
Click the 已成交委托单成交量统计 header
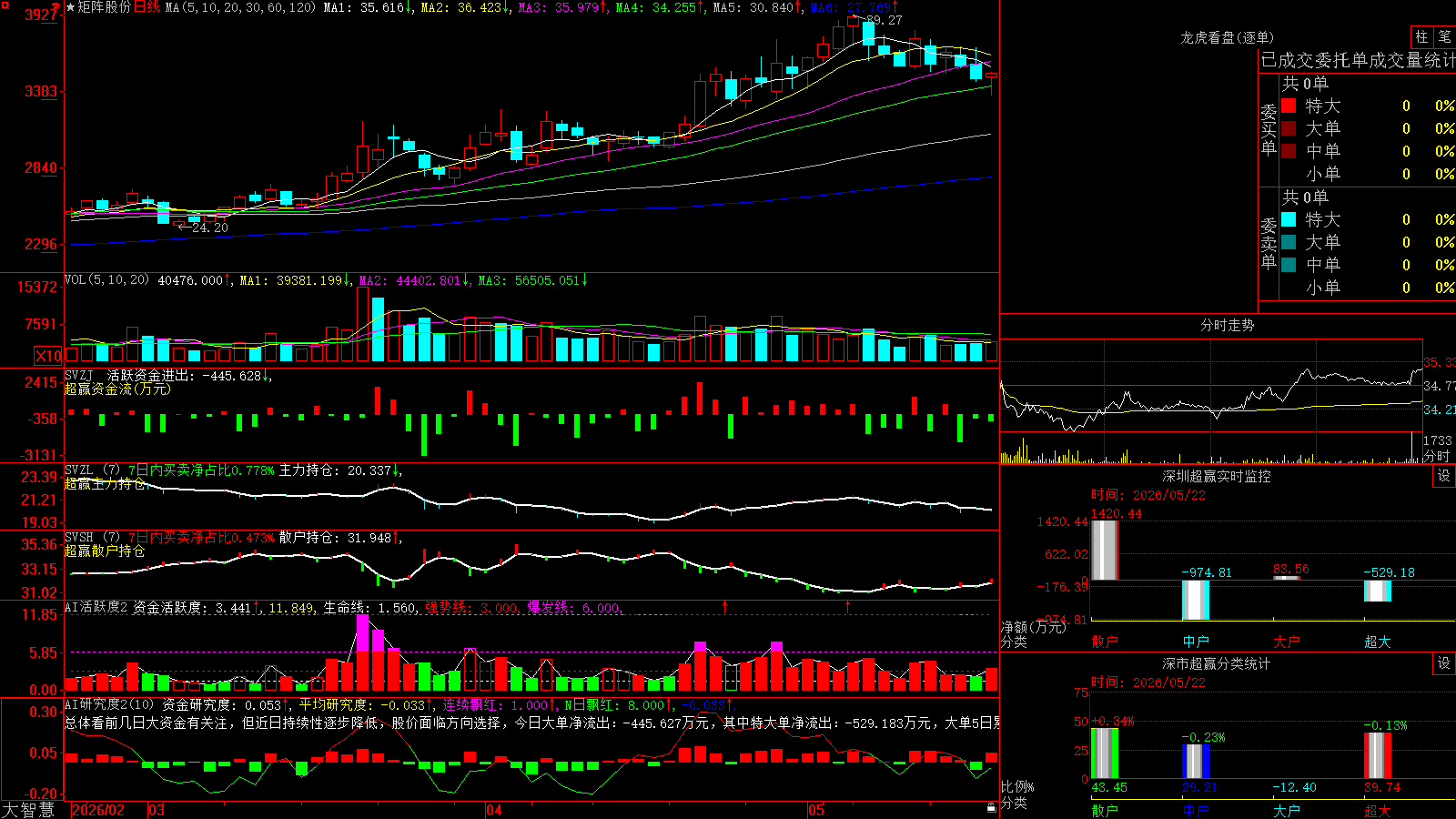pos(1358,60)
